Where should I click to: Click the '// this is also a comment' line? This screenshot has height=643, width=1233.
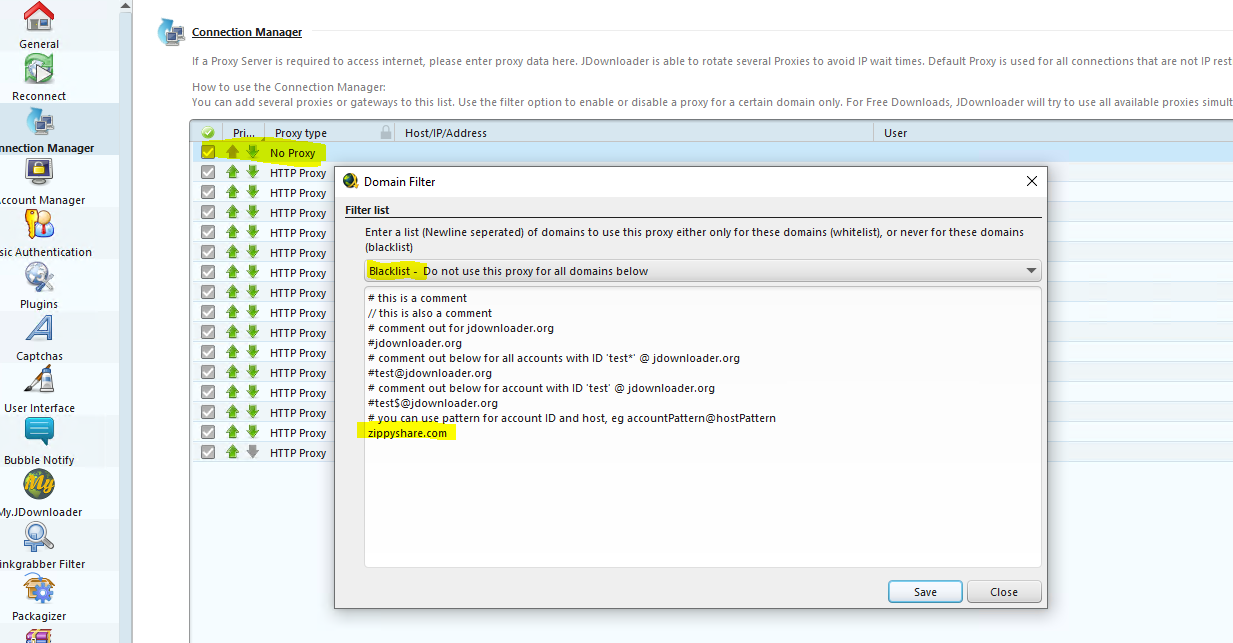coord(430,313)
